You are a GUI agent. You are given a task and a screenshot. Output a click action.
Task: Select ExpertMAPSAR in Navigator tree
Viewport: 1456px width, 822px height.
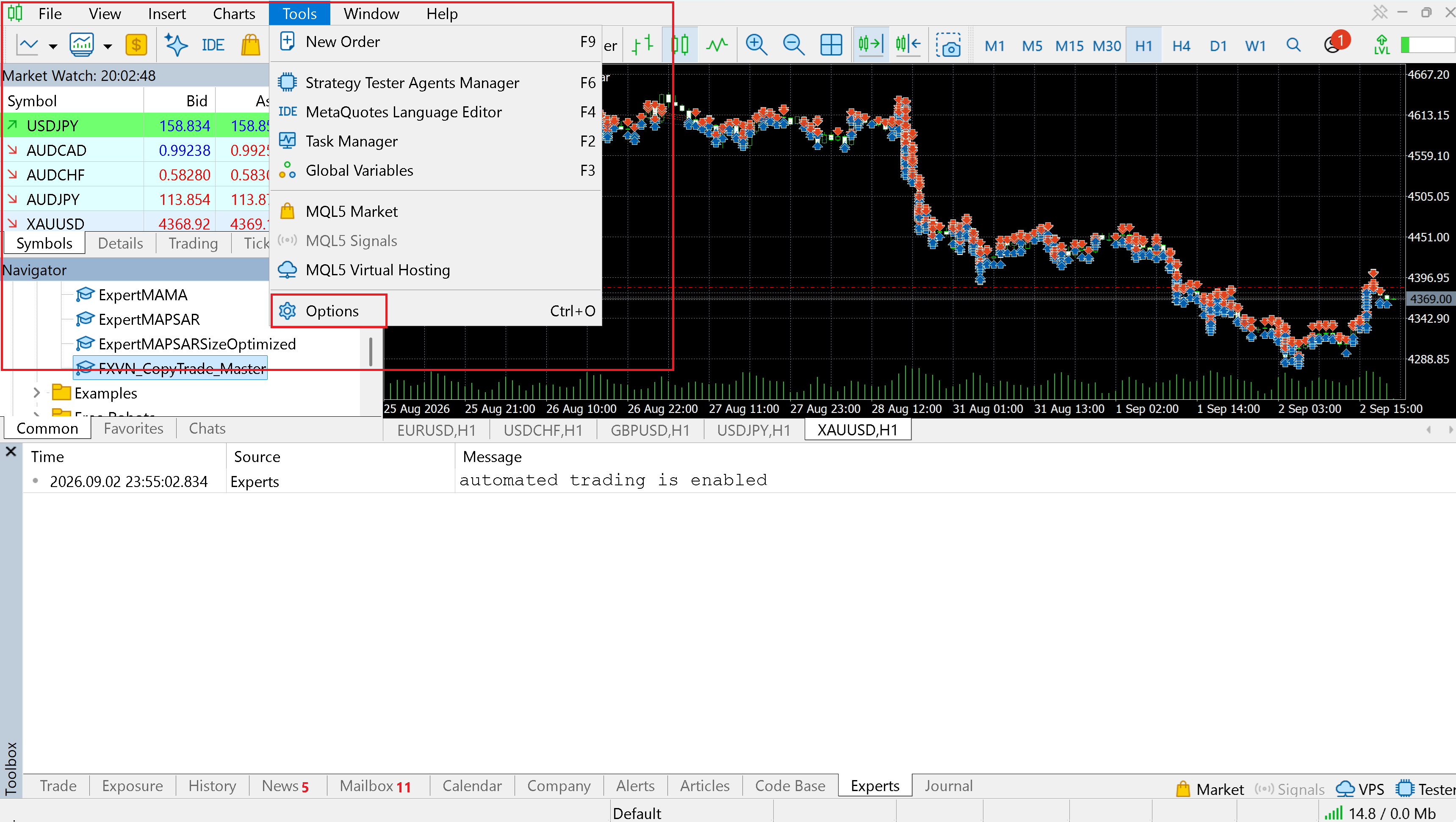(x=149, y=319)
